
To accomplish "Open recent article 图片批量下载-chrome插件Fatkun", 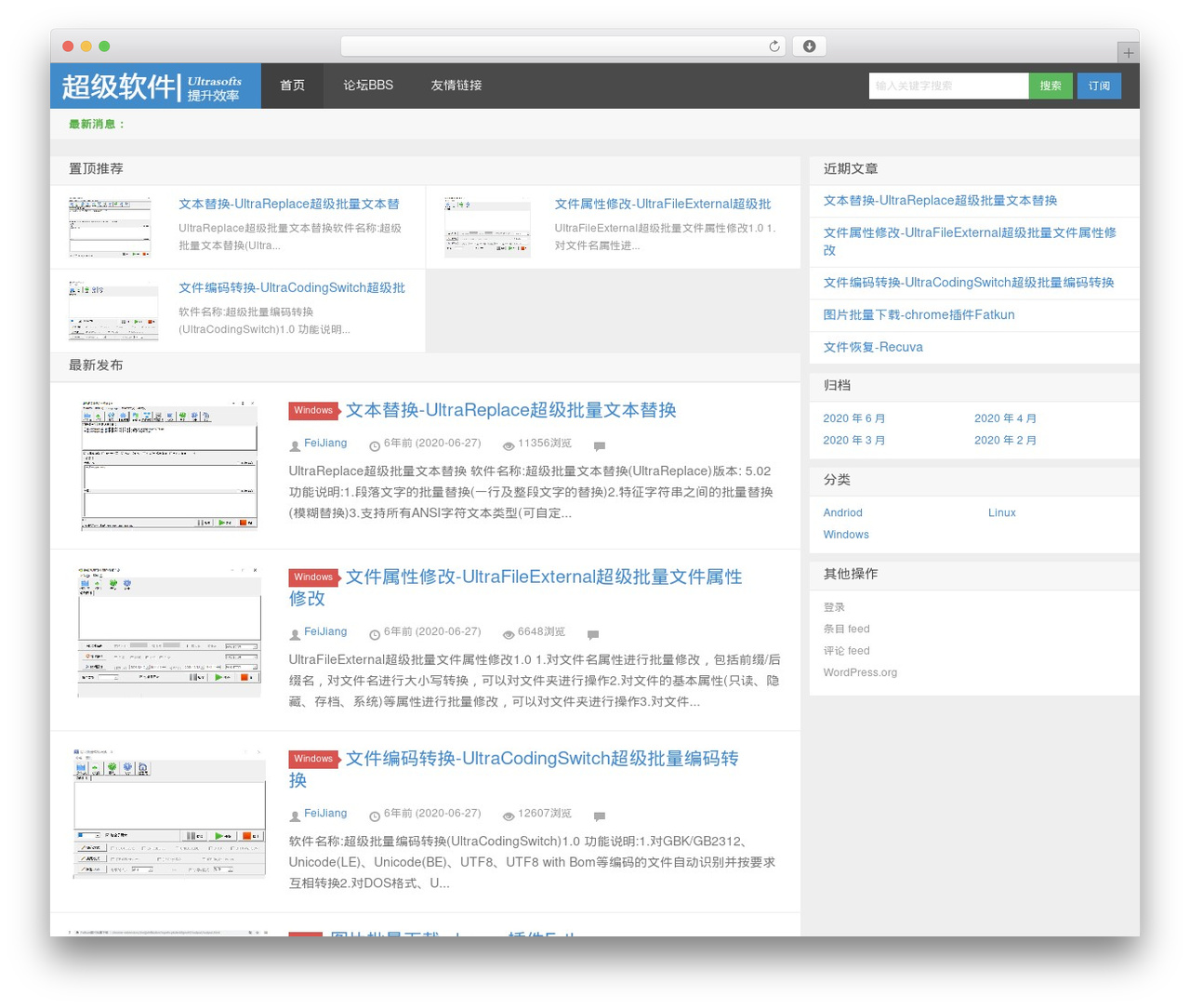I will coord(919,315).
